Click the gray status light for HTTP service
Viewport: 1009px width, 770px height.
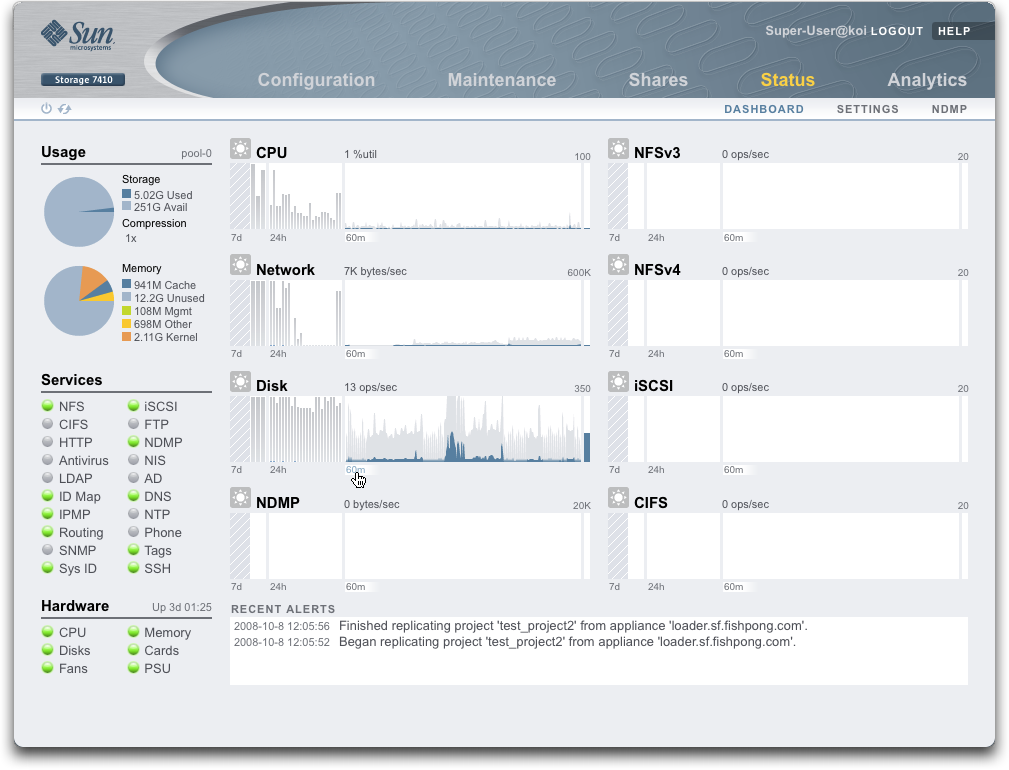point(47,443)
